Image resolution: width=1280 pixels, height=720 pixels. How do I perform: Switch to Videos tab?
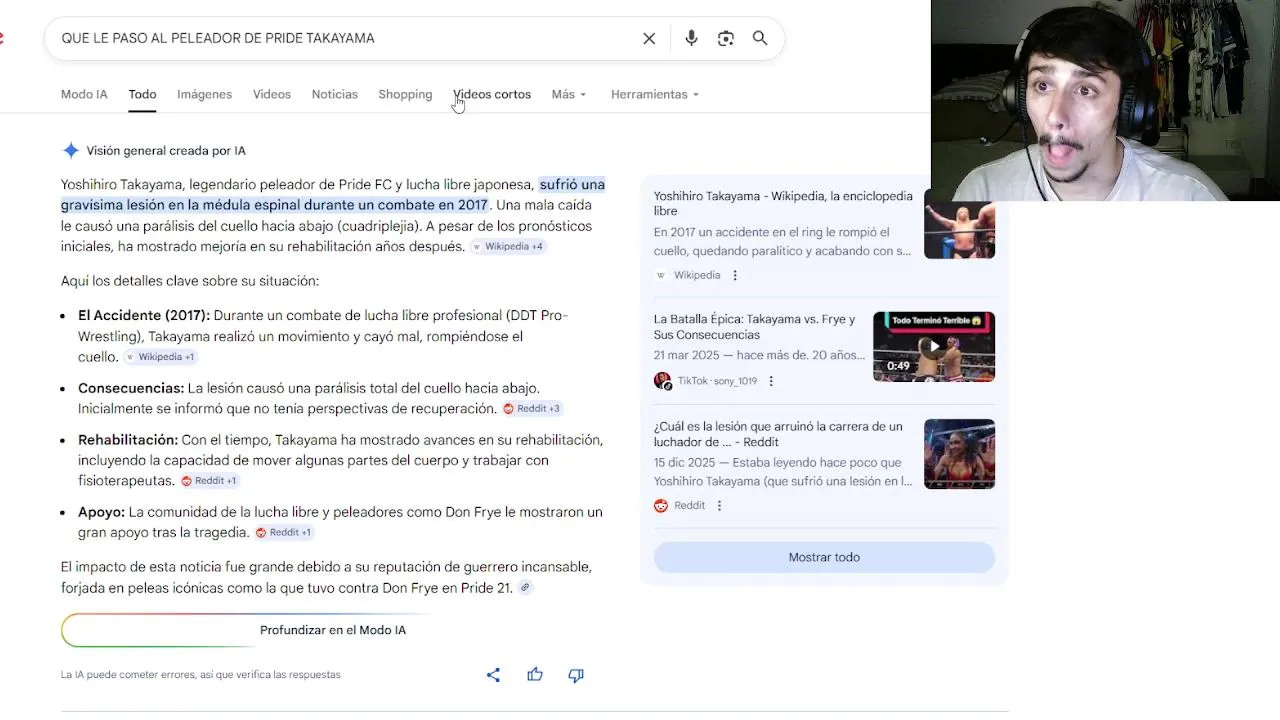point(272,94)
